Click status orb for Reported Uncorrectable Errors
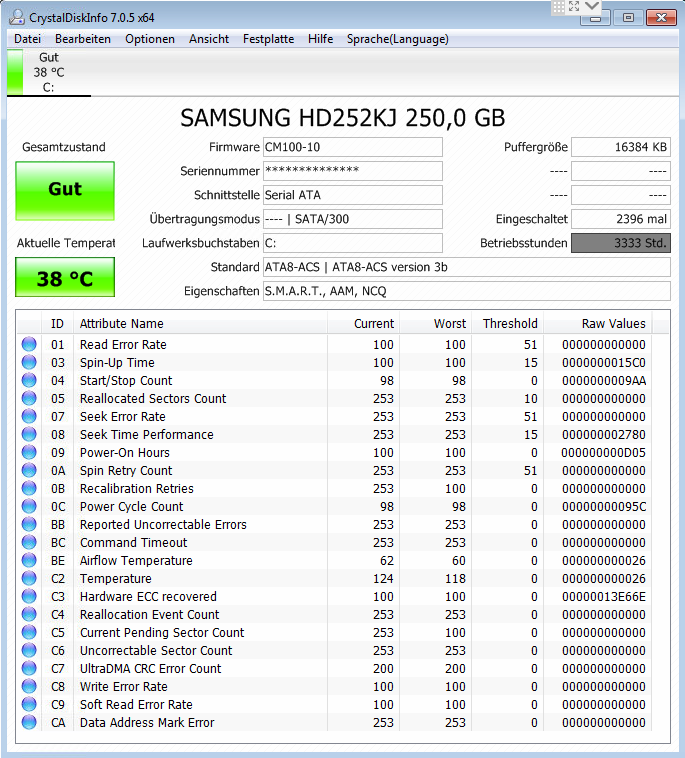685x758 pixels. coord(29,524)
